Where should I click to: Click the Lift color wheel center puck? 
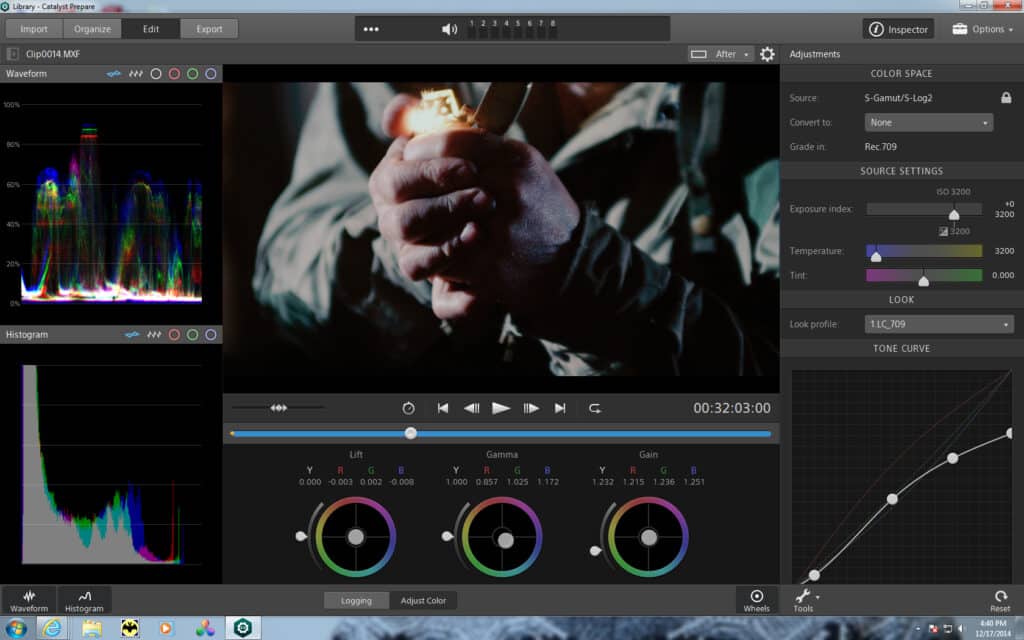pos(356,537)
